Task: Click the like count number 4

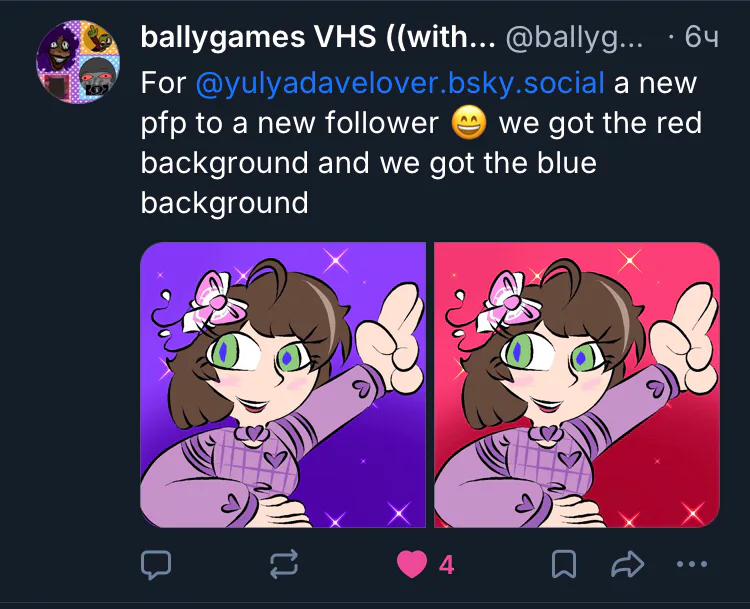Action: [446, 565]
